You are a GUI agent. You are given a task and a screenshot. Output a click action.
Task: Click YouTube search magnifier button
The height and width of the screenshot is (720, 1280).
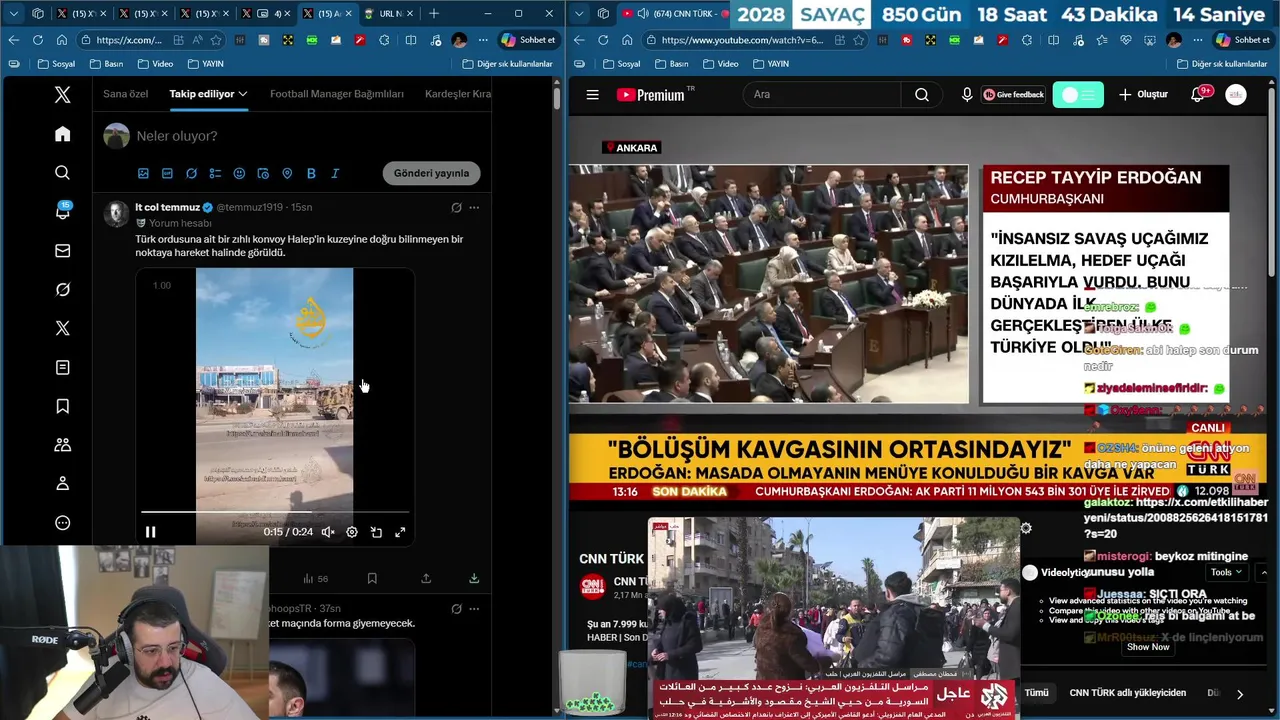click(x=922, y=95)
